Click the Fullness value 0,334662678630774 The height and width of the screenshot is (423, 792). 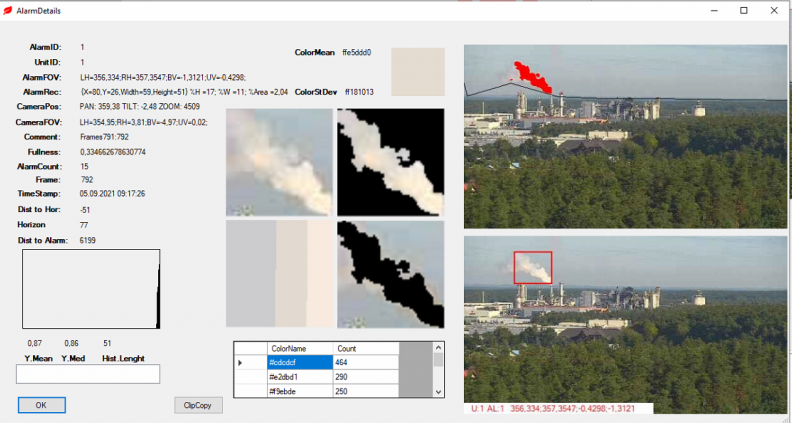pos(113,152)
